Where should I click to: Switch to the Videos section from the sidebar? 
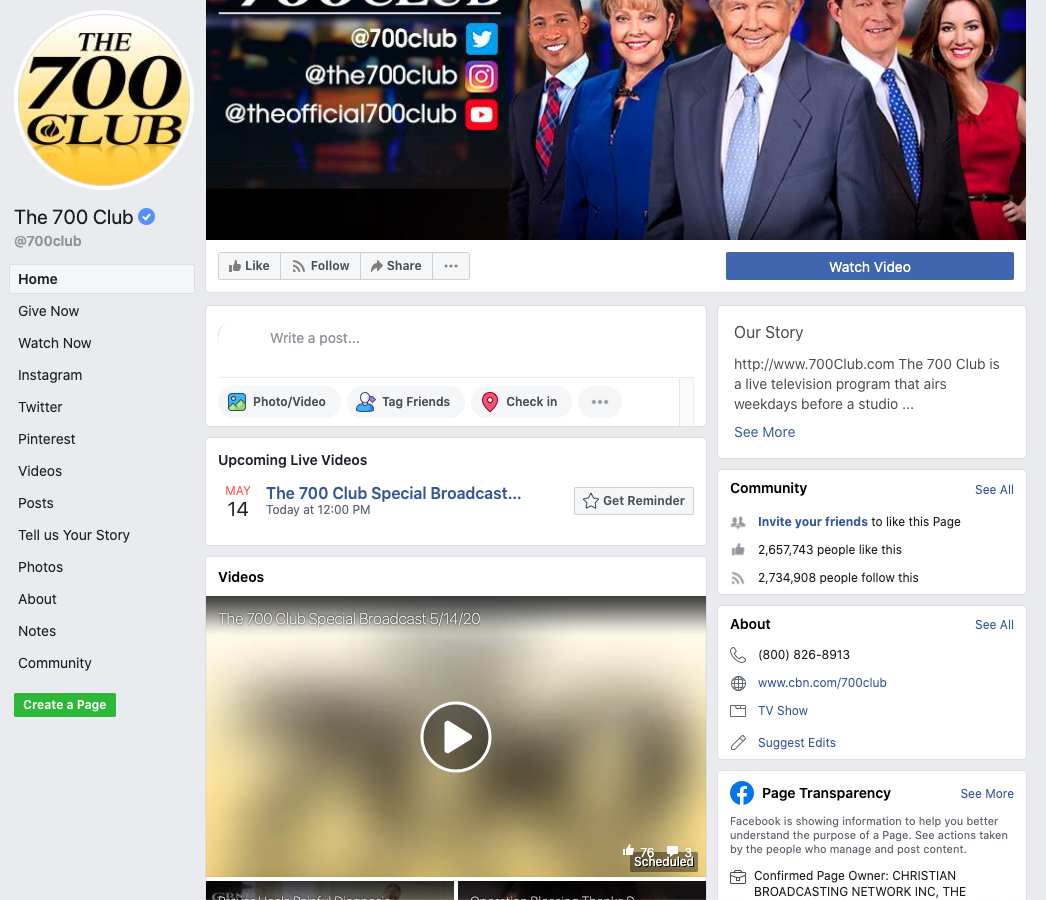40,471
